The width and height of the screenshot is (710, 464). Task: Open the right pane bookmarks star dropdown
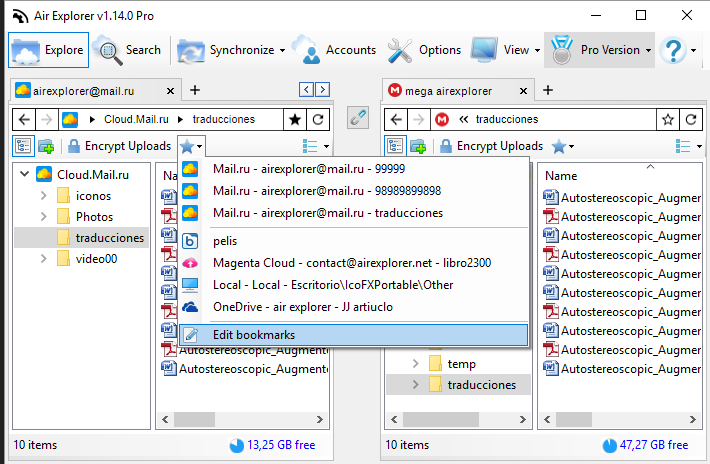[563, 146]
